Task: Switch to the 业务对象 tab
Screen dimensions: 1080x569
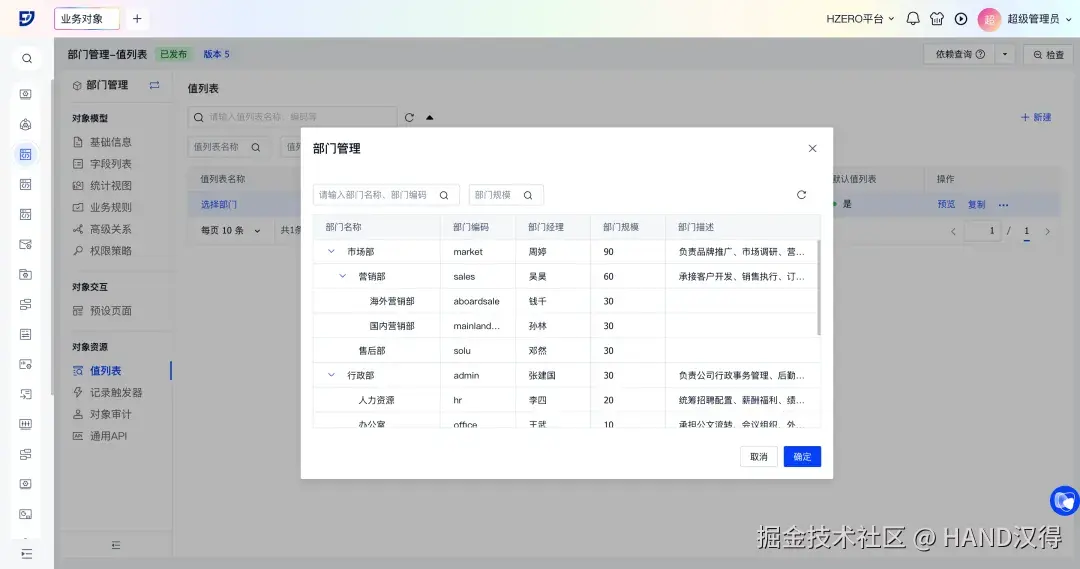Action: [x=87, y=19]
